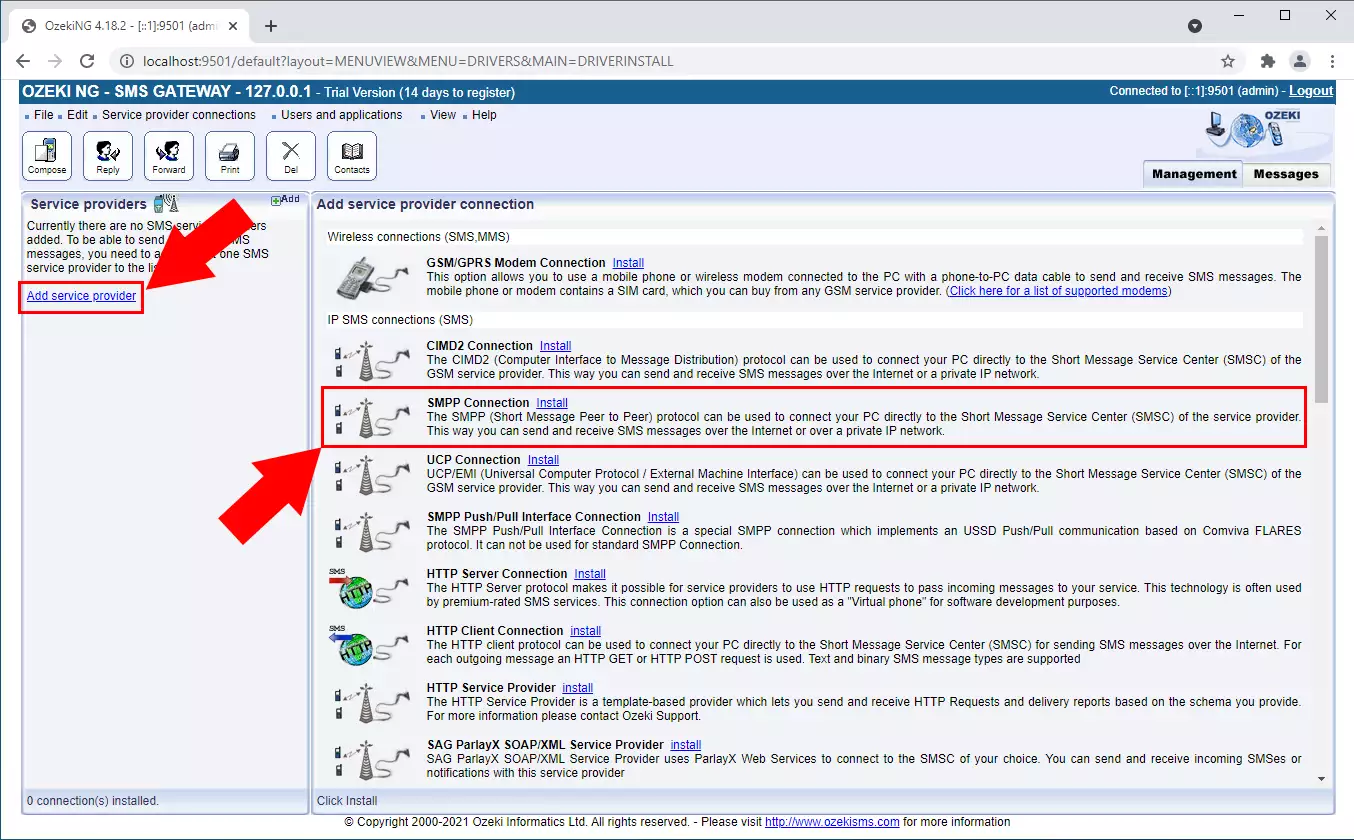Open the Chrome profile avatar
Screen dimensions: 1354x840
pyautogui.click(x=1299, y=61)
